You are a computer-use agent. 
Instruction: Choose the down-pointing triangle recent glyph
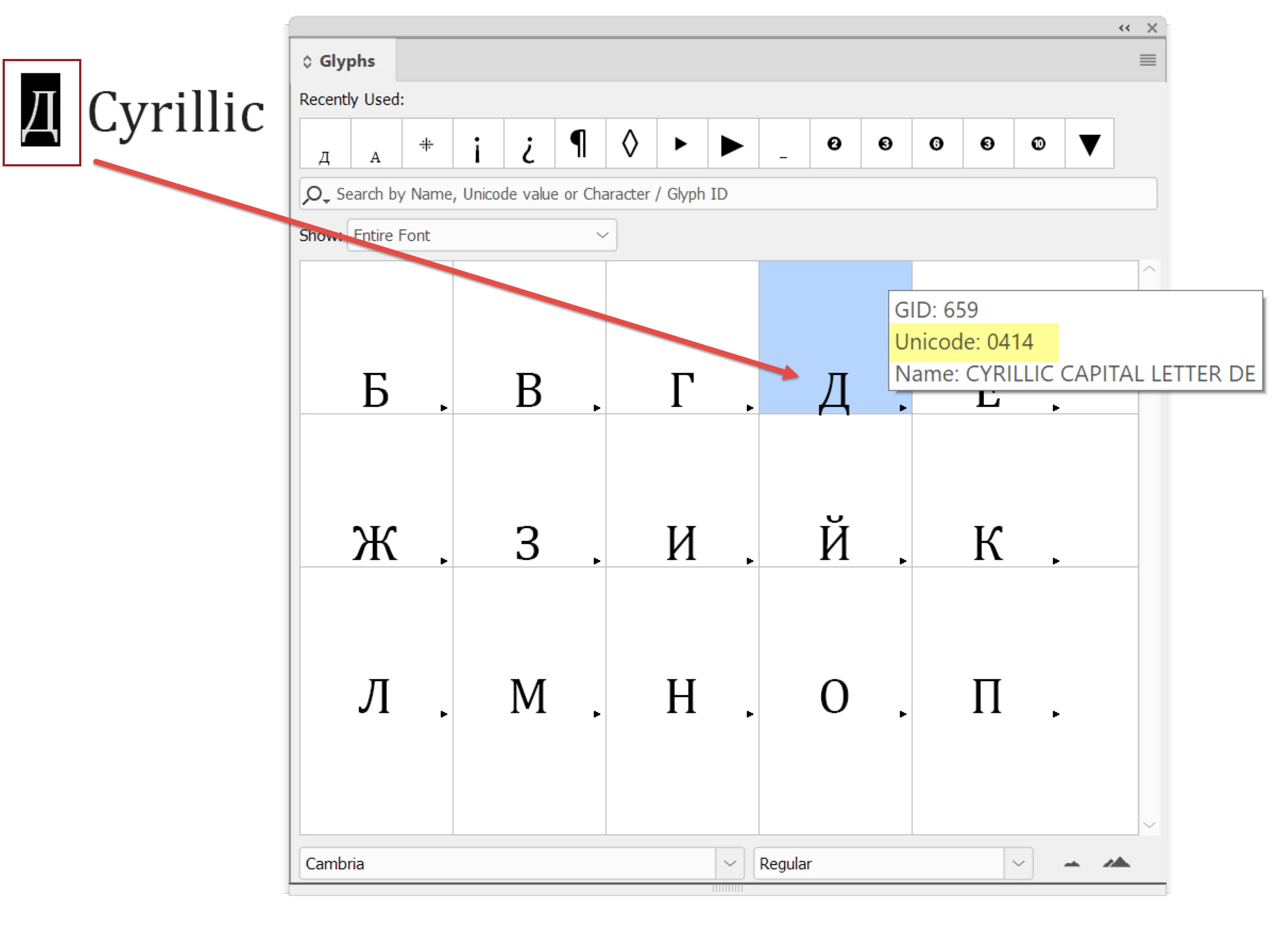(1089, 145)
